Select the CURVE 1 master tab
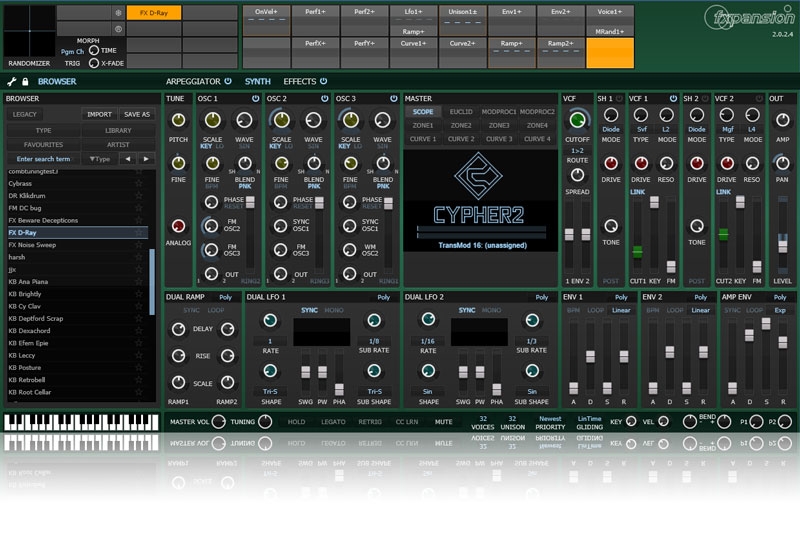Viewport: 800px width, 533px height. point(423,139)
